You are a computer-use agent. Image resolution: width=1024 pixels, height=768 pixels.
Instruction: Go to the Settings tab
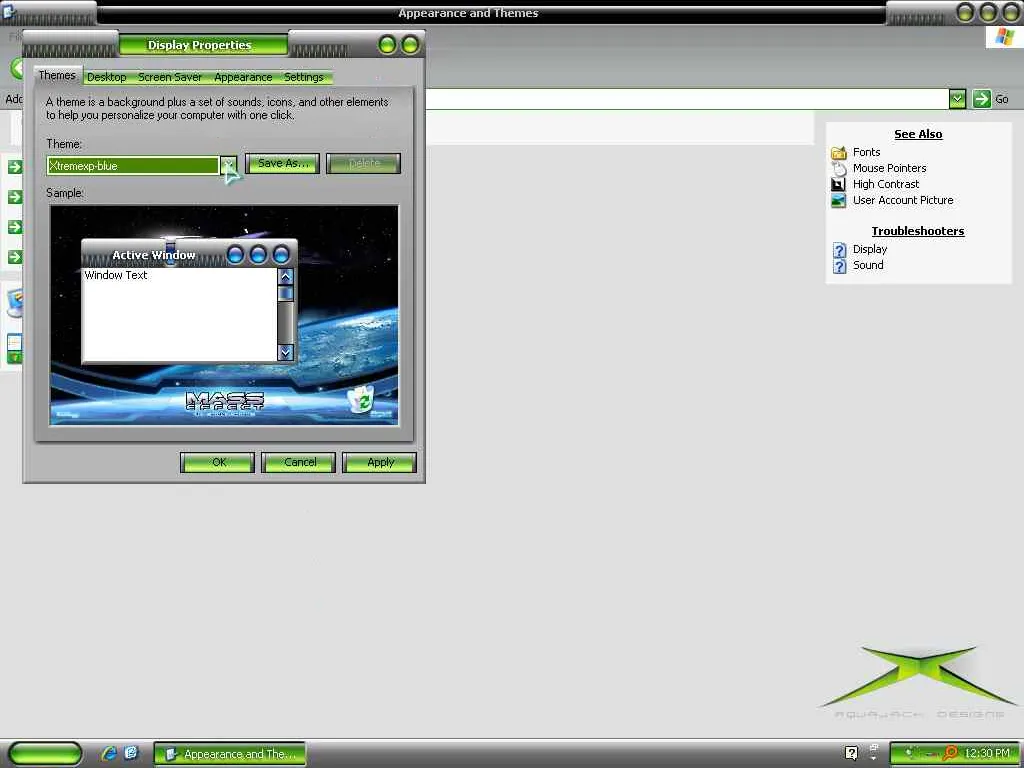pyautogui.click(x=304, y=77)
